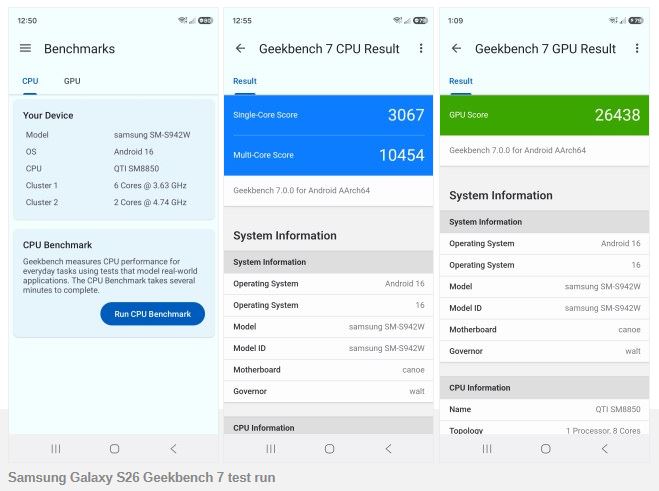This screenshot has height=491, width=659.
Task: Select the Model row in Your Device
Action: [114, 135]
